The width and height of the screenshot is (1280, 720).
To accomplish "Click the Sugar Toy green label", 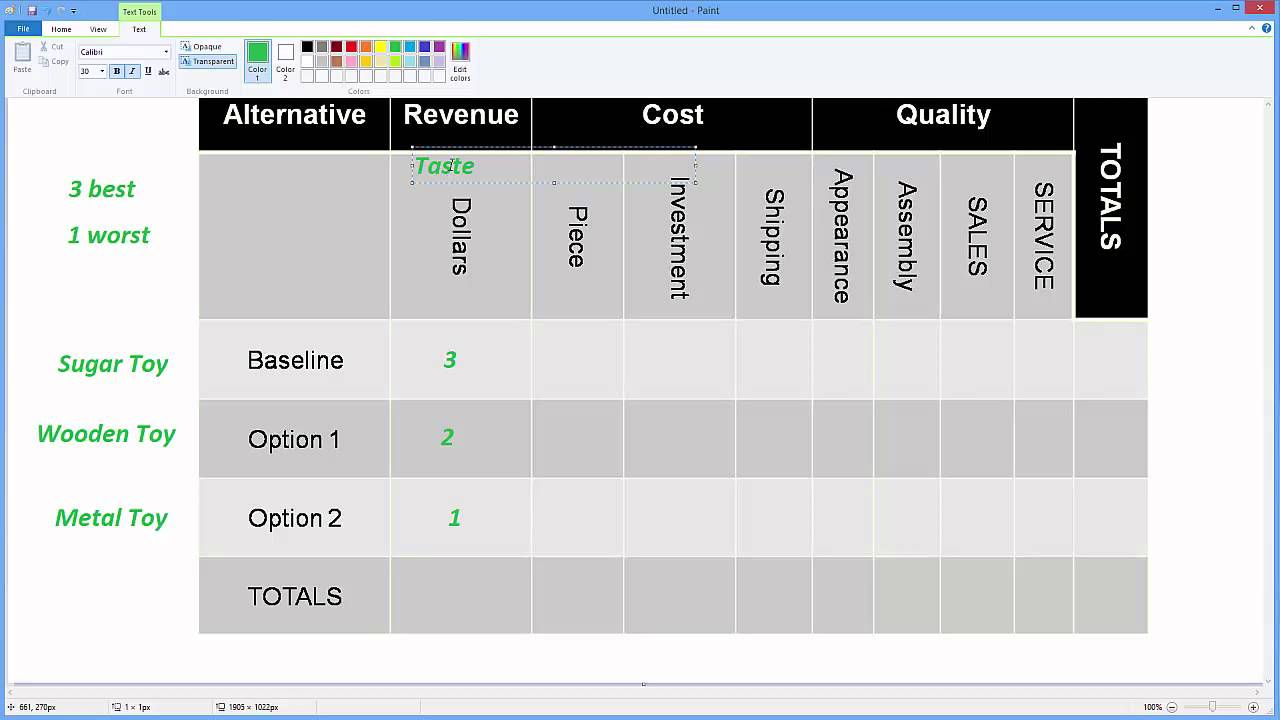I will click(113, 363).
